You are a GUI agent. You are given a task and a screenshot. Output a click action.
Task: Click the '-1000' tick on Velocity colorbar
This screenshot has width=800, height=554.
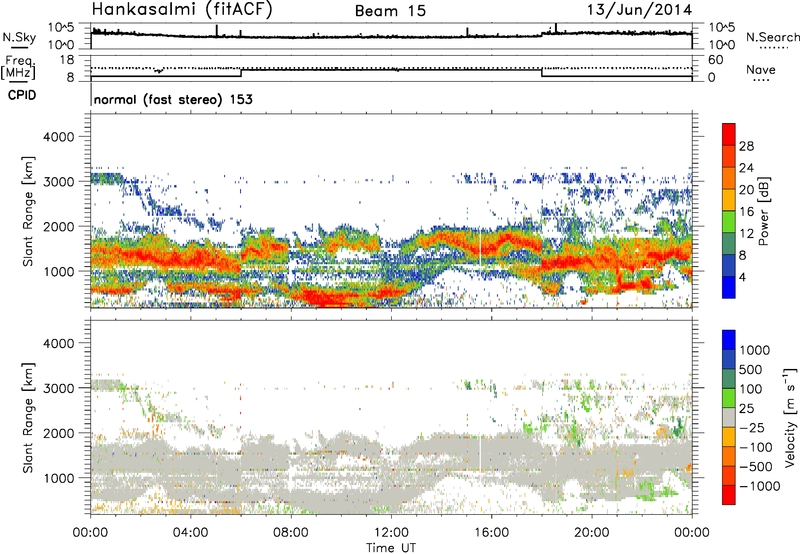click(x=759, y=486)
